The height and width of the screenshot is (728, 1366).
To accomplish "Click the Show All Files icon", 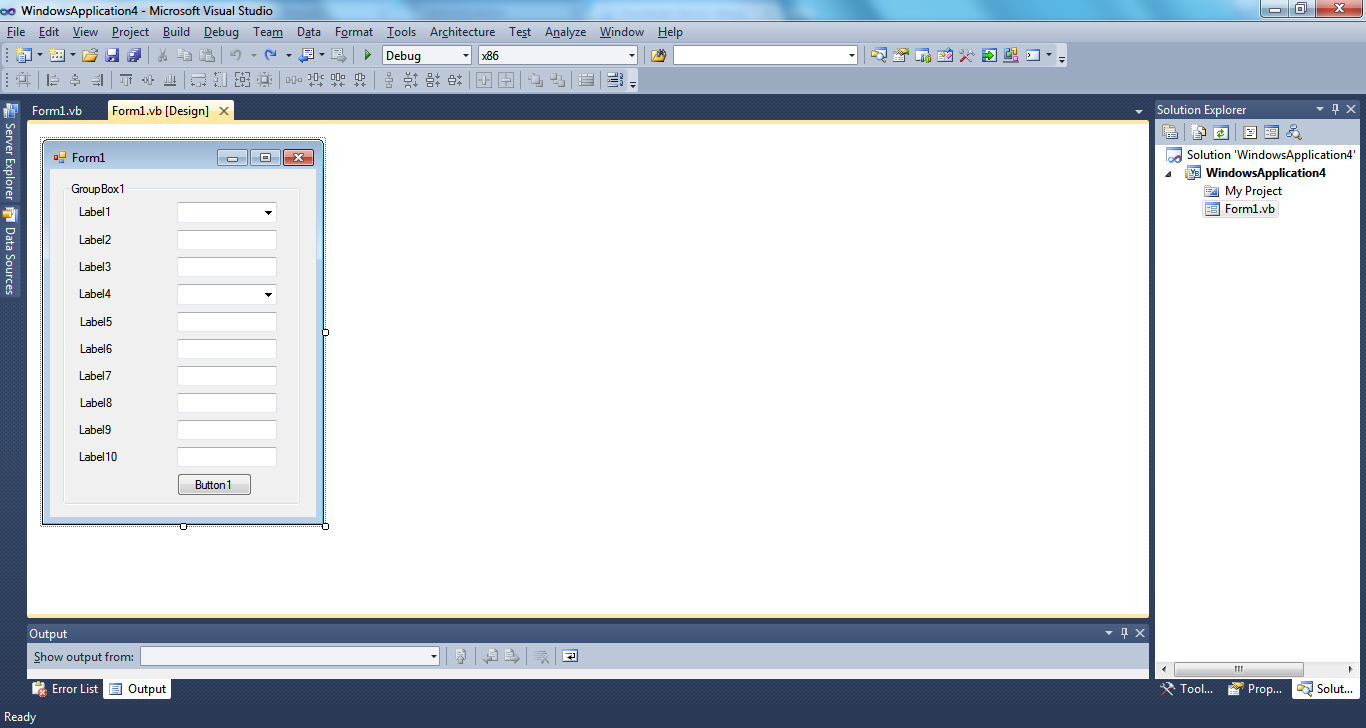I will [x=1198, y=131].
